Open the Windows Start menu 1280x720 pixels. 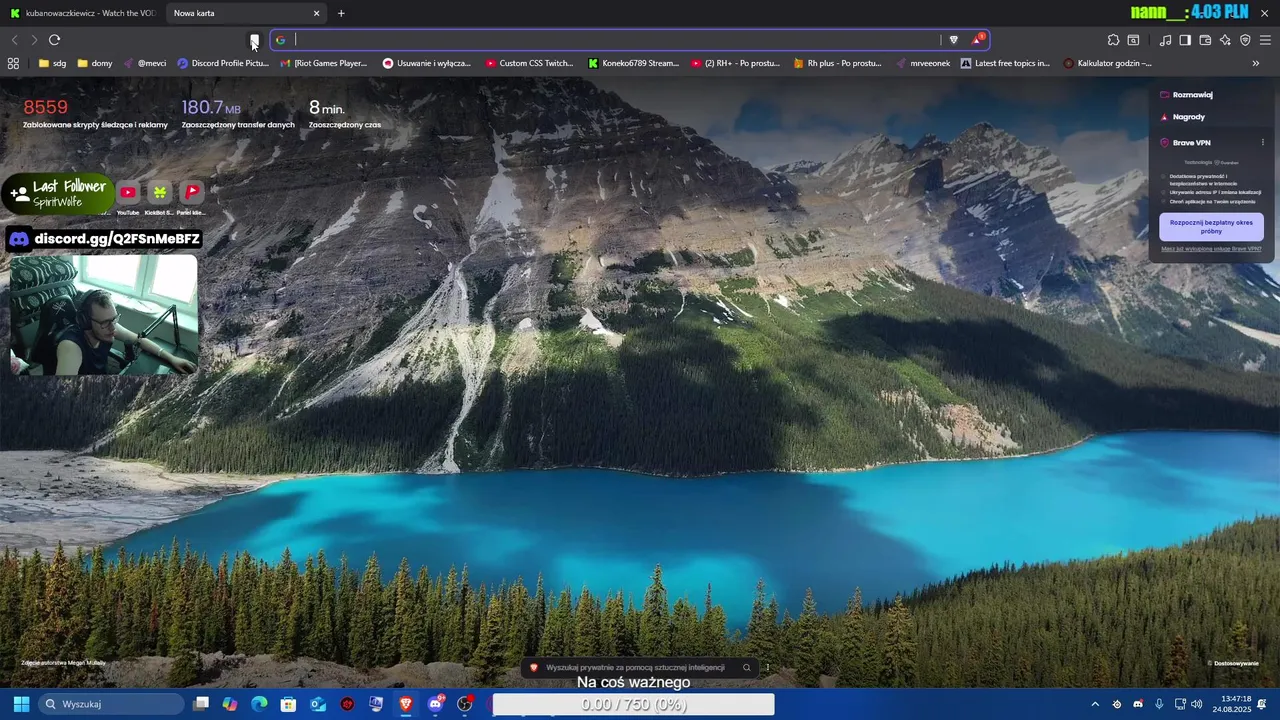coord(21,704)
